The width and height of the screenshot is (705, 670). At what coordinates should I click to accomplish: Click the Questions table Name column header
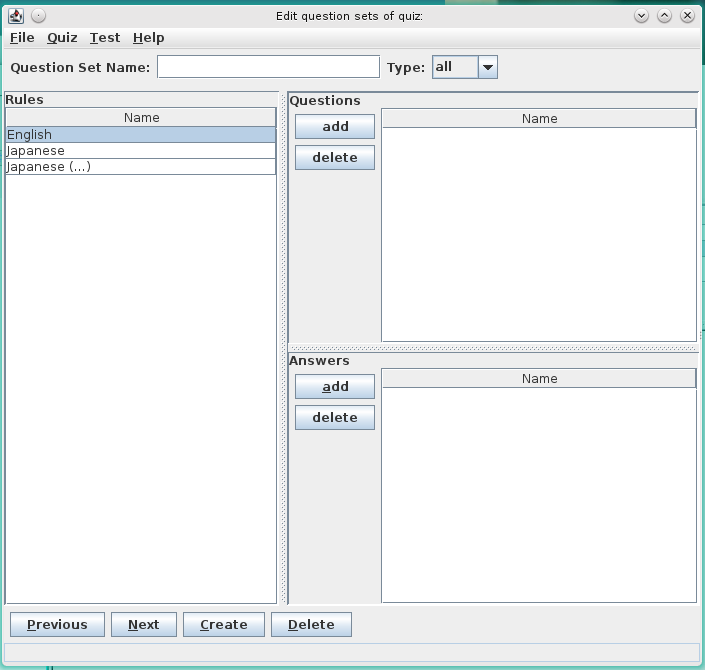click(x=539, y=118)
